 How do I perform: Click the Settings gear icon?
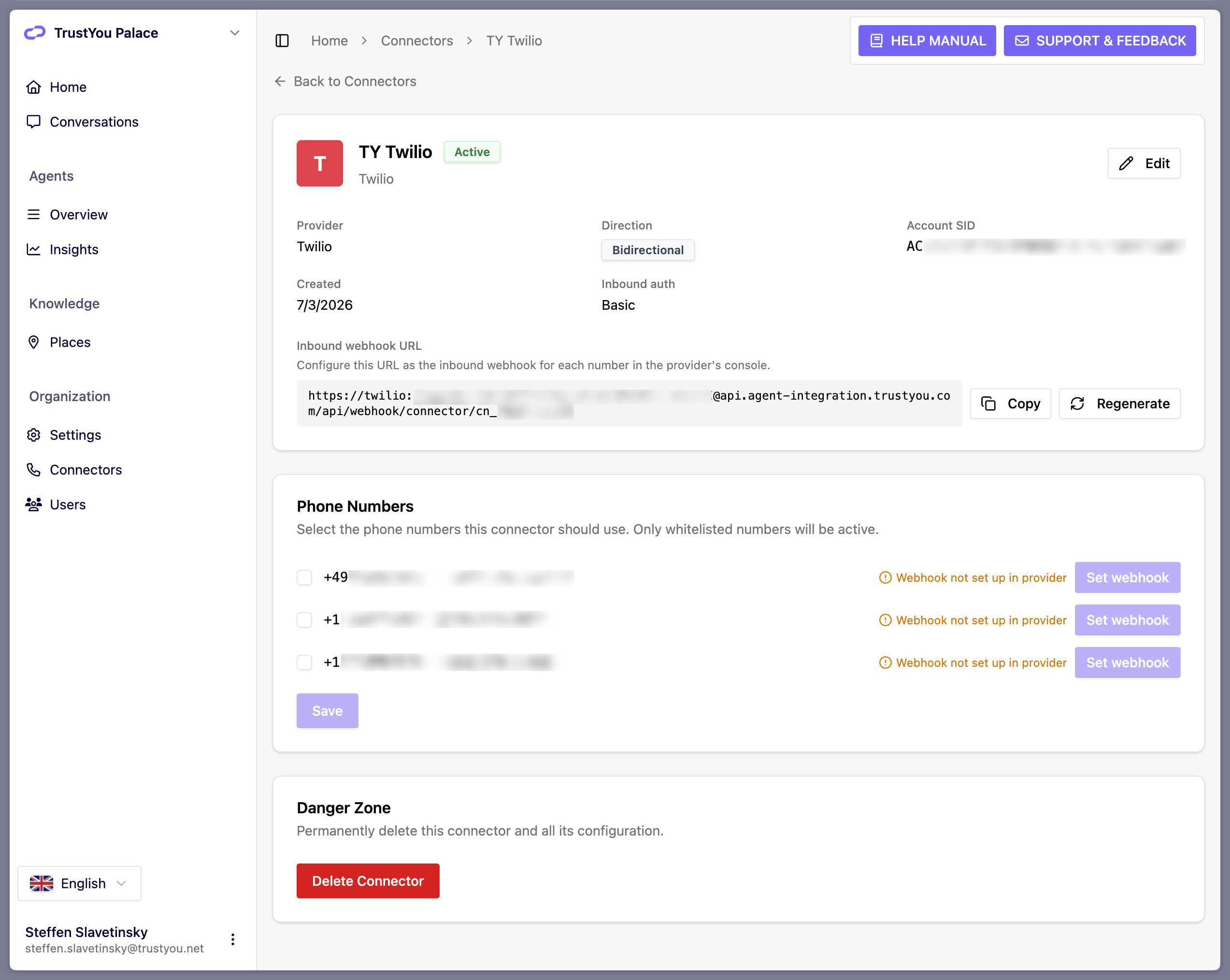pos(34,434)
